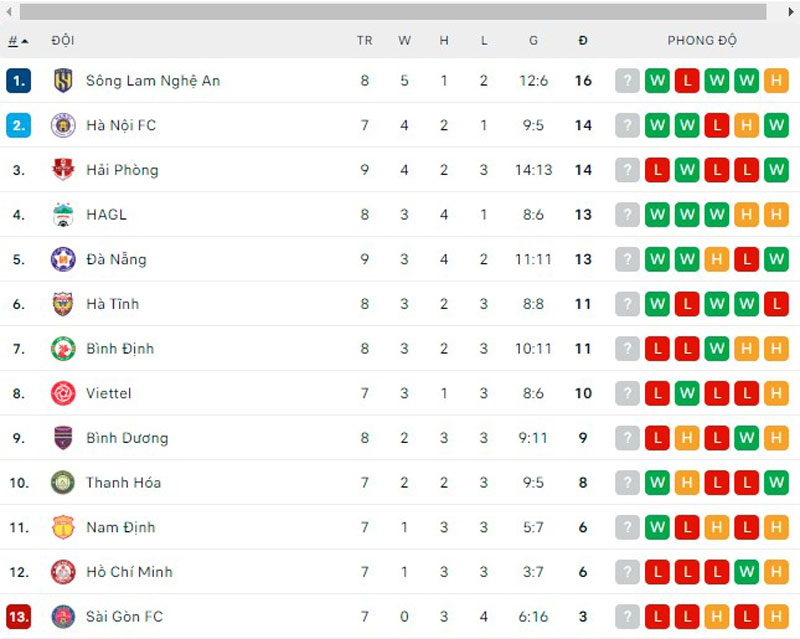Click Bình Định's green W form badge
The height and width of the screenshot is (639, 800).
[x=717, y=349]
